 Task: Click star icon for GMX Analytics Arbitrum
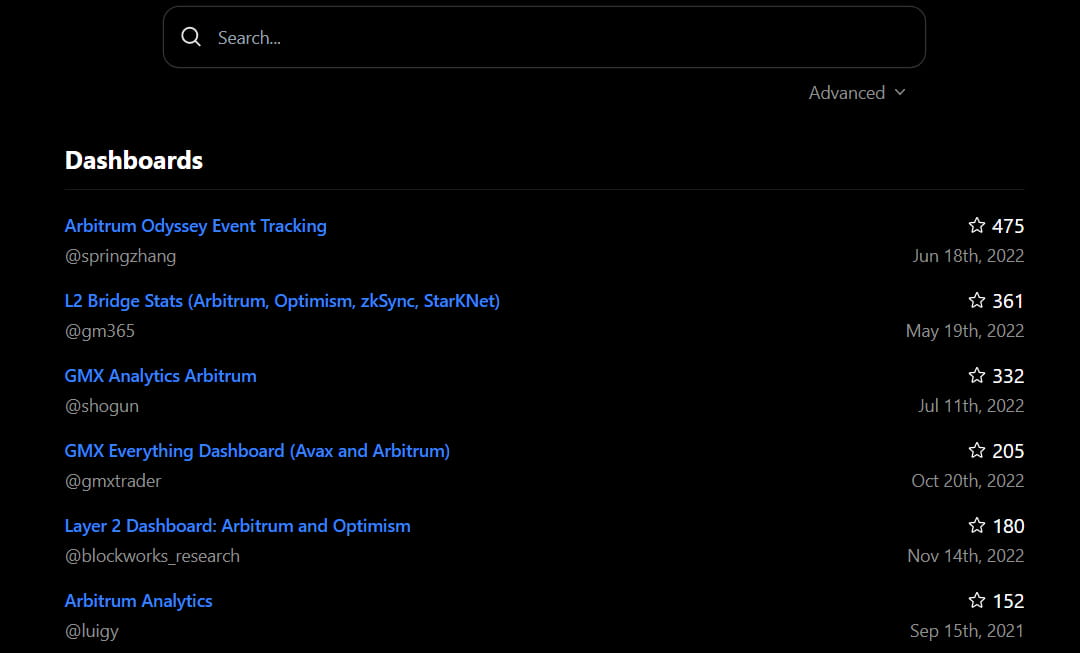(x=977, y=376)
